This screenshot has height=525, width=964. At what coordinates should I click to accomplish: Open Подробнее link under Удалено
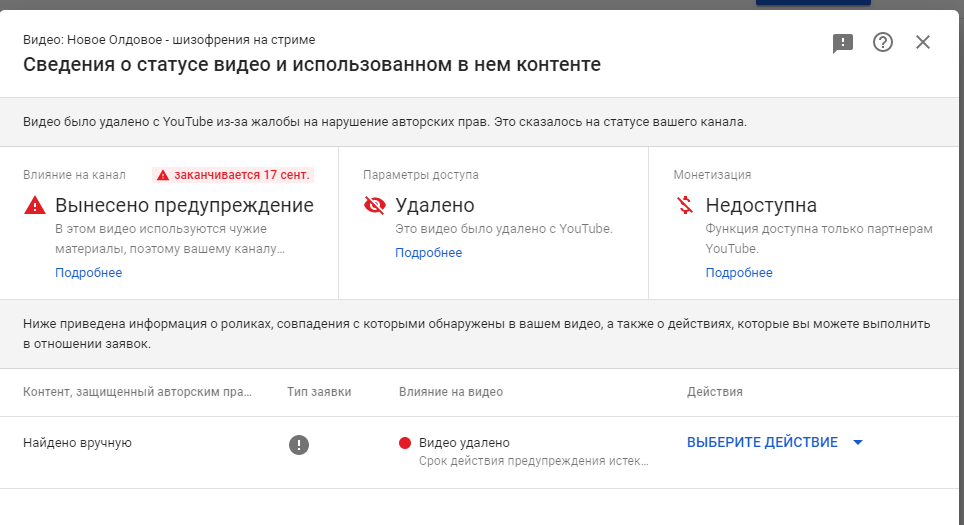point(428,253)
